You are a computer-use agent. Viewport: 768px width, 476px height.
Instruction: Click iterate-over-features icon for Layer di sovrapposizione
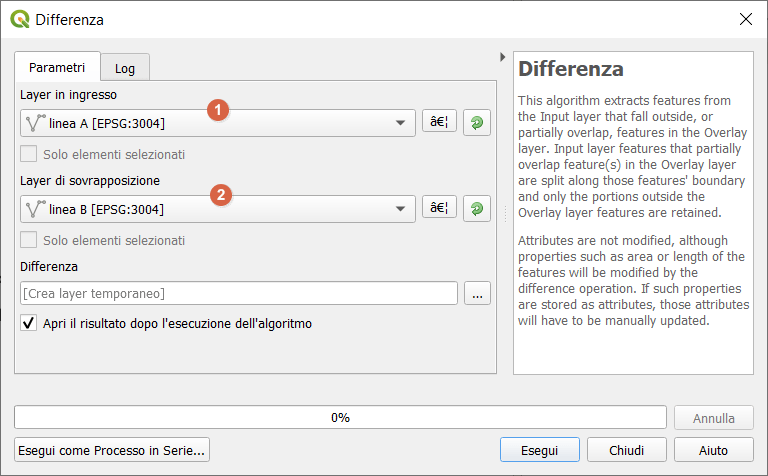coord(476,209)
